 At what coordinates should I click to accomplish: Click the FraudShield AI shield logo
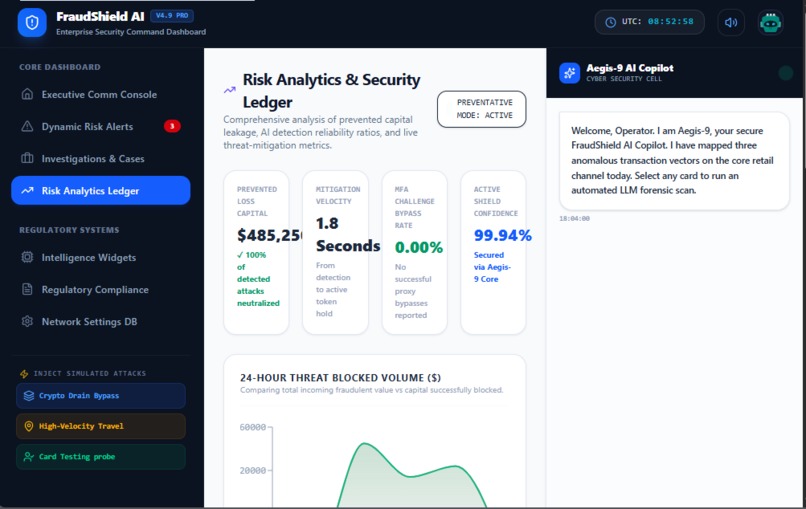coord(32,23)
